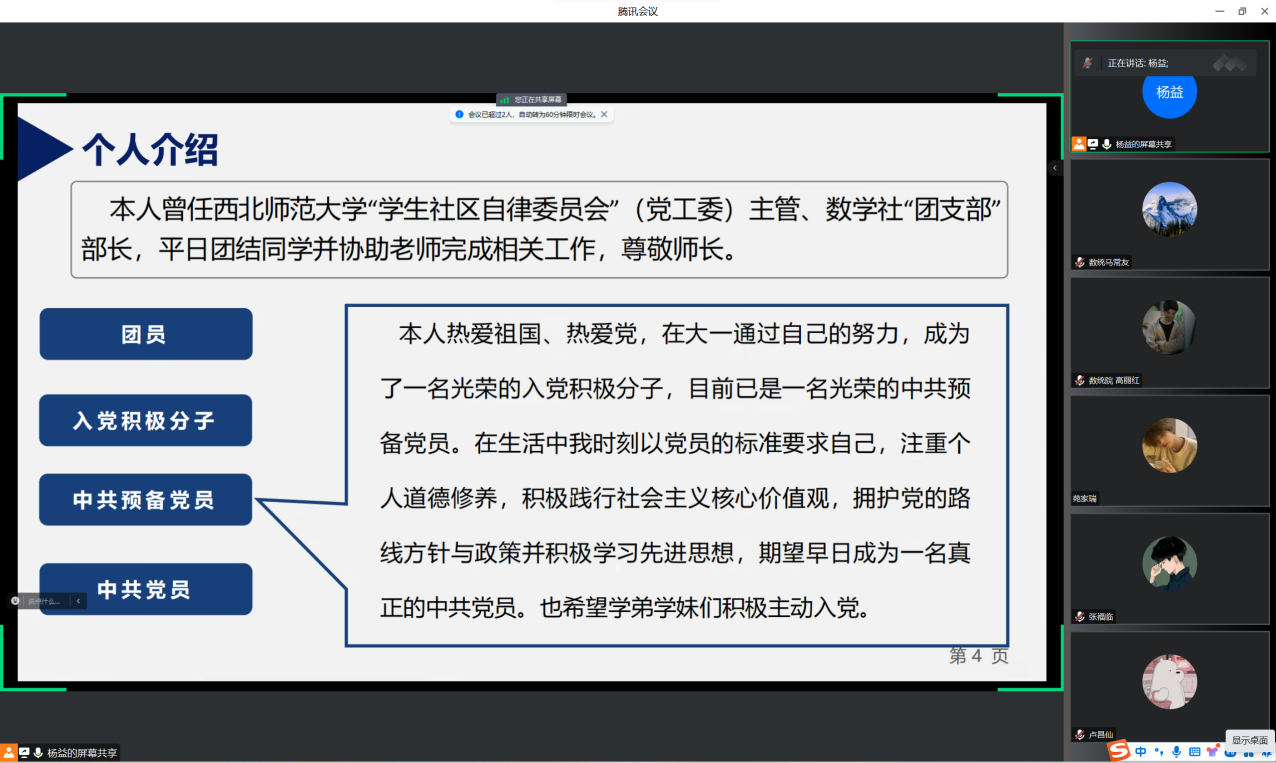Click the muted microphone icon beside 正在讲话
Image resolution: width=1276 pixels, height=763 pixels.
pyautogui.click(x=1087, y=63)
